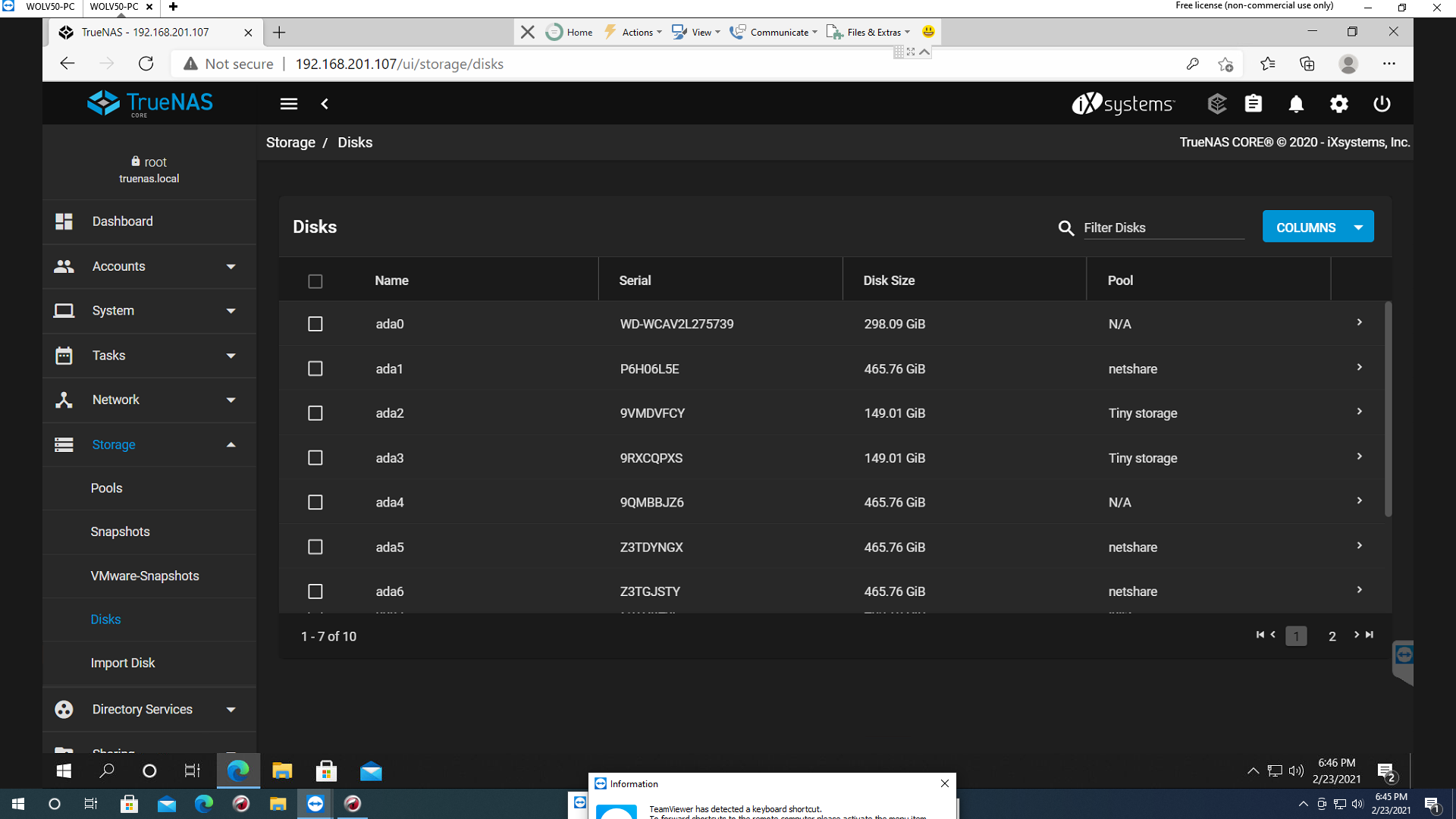Open the TeamViewer View menu
This screenshot has width=1456, height=819.
[x=696, y=32]
